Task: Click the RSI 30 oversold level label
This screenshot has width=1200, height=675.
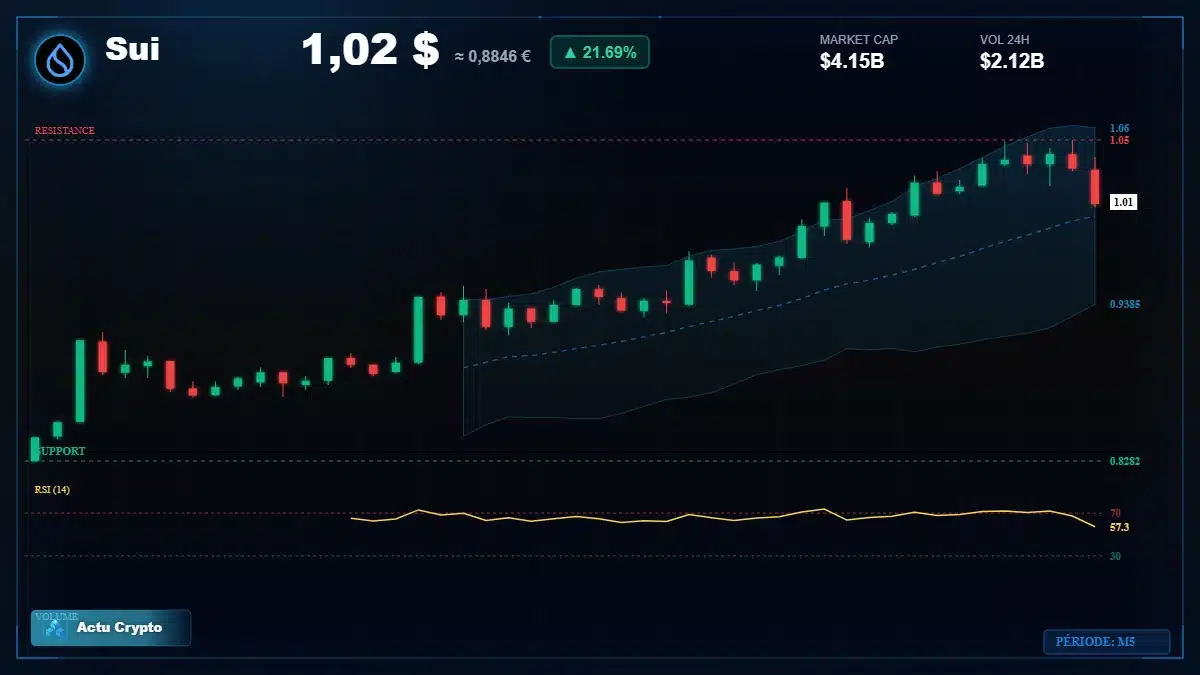Action: 1115,556
